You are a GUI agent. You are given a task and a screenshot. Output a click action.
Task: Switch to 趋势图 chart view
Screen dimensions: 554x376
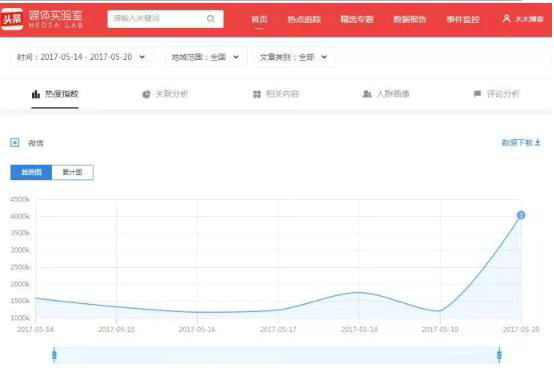tap(31, 172)
